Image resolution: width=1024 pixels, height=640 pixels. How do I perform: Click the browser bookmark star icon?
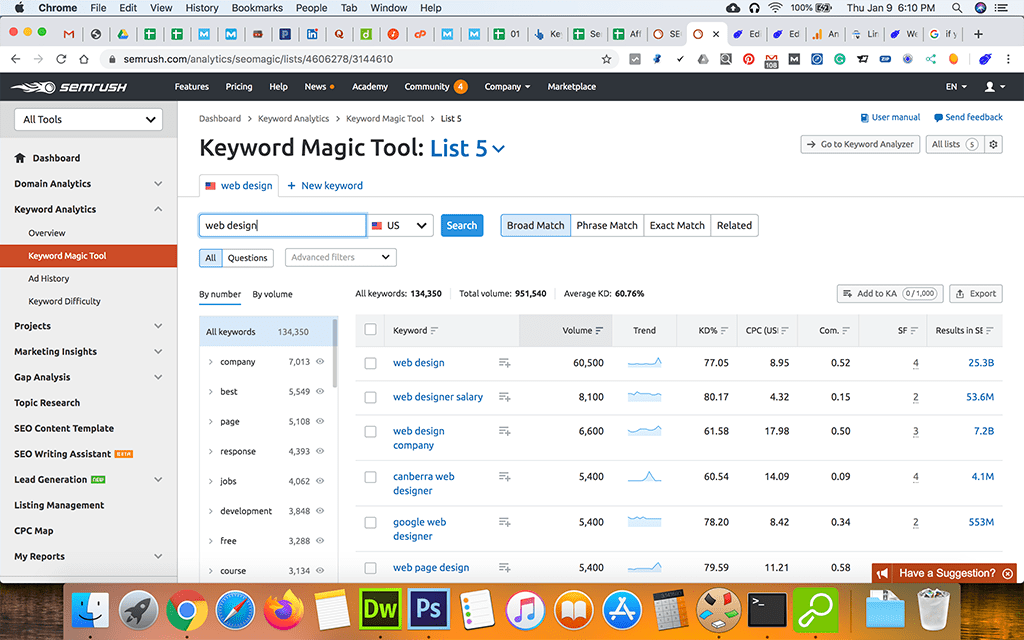606,59
